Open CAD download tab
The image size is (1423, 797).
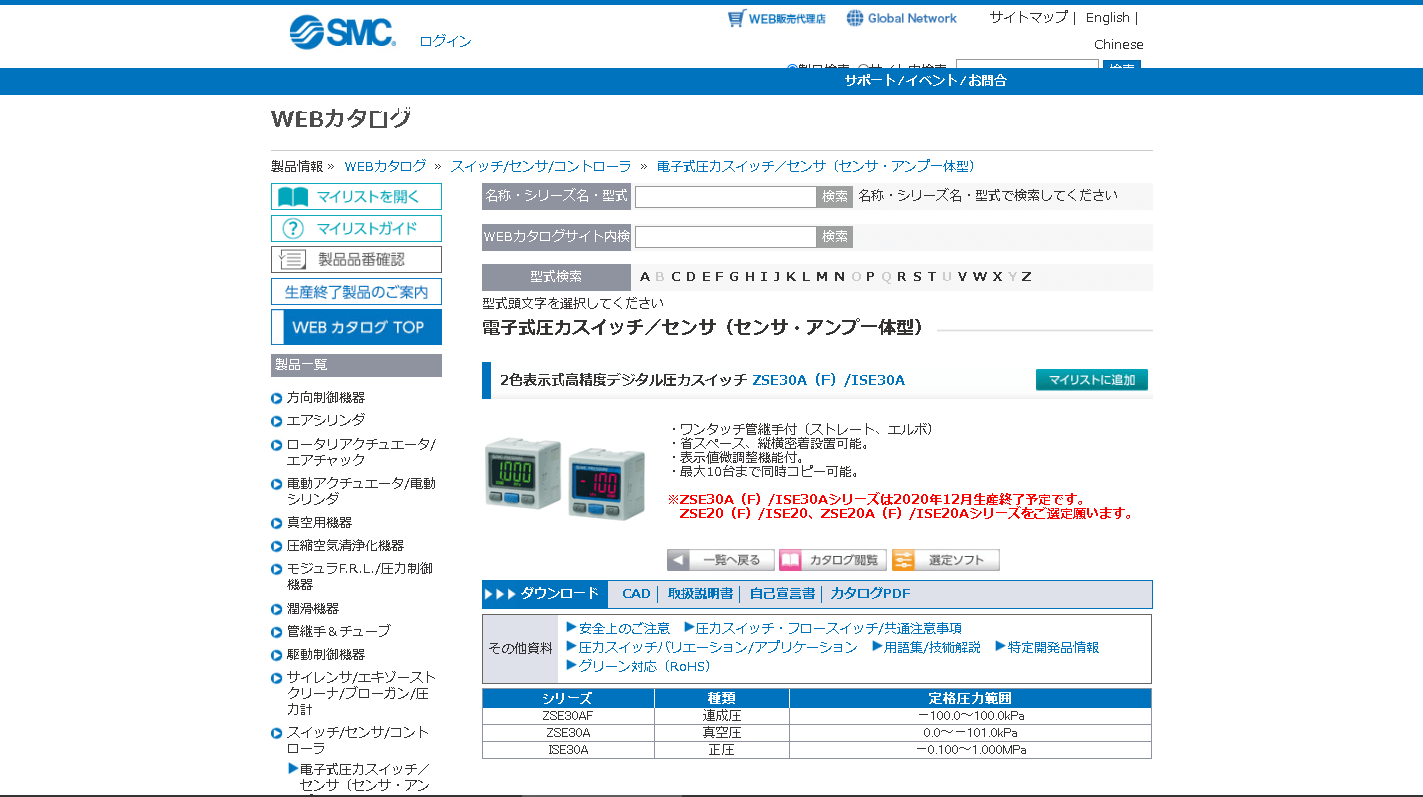coord(636,594)
